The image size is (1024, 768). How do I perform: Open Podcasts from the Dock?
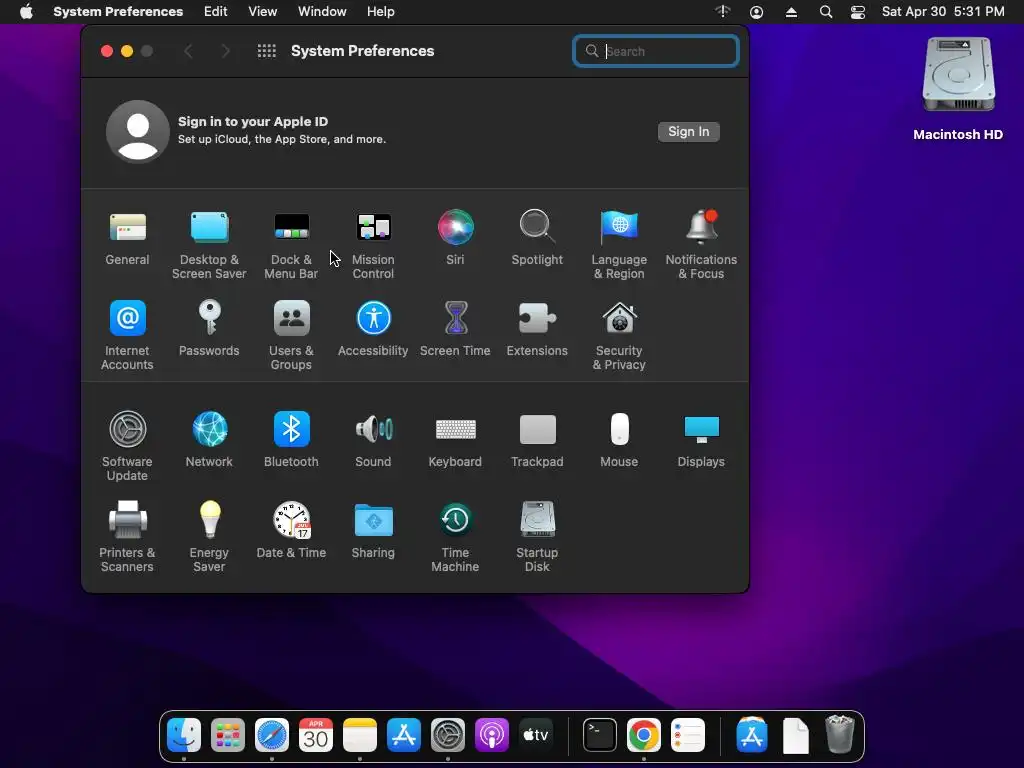point(492,736)
